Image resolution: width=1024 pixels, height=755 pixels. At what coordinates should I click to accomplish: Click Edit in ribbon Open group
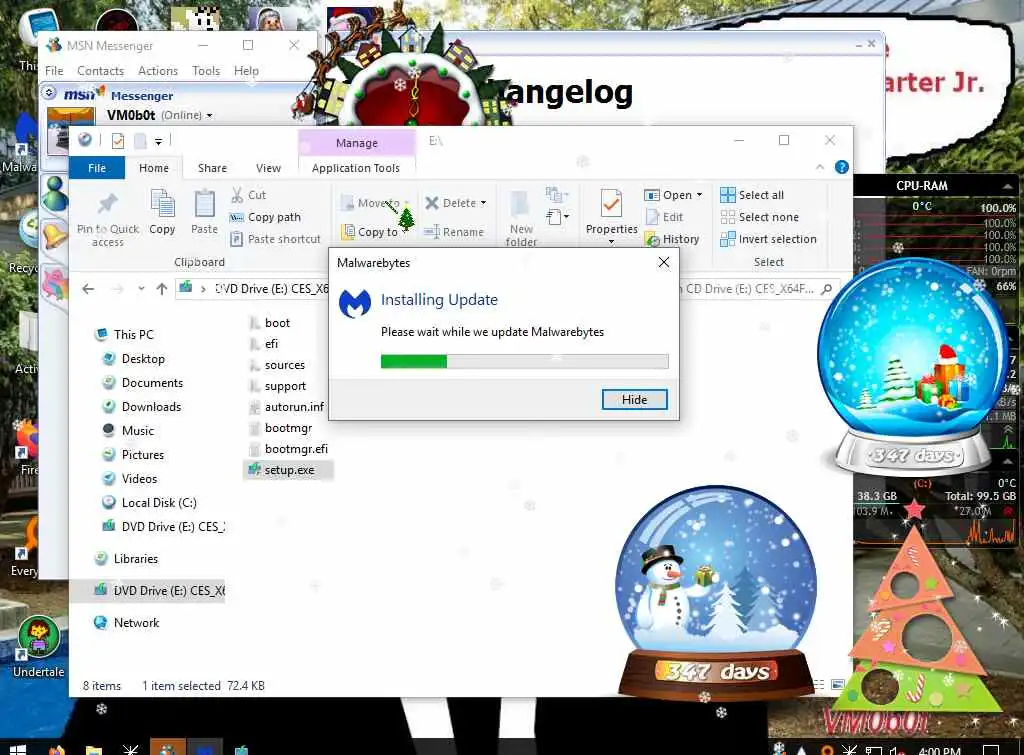click(664, 217)
